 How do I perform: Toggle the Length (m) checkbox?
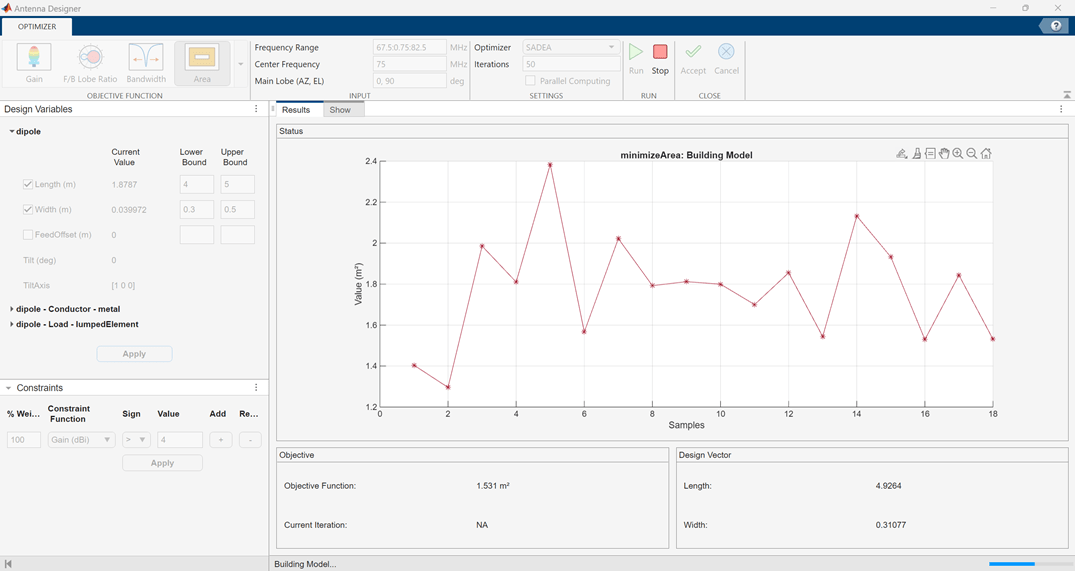(x=28, y=185)
